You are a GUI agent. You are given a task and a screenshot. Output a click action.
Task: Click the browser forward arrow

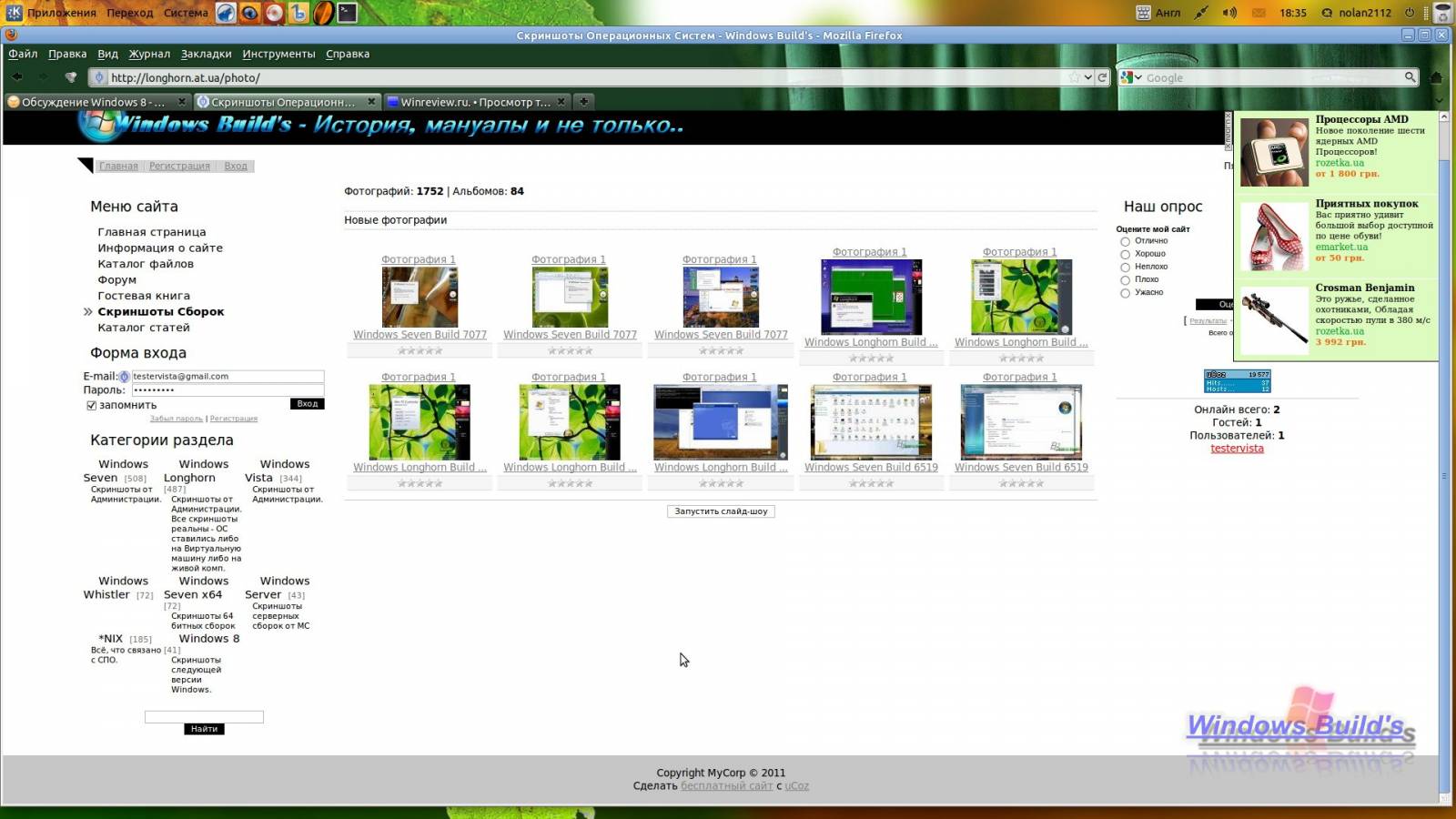45,77
